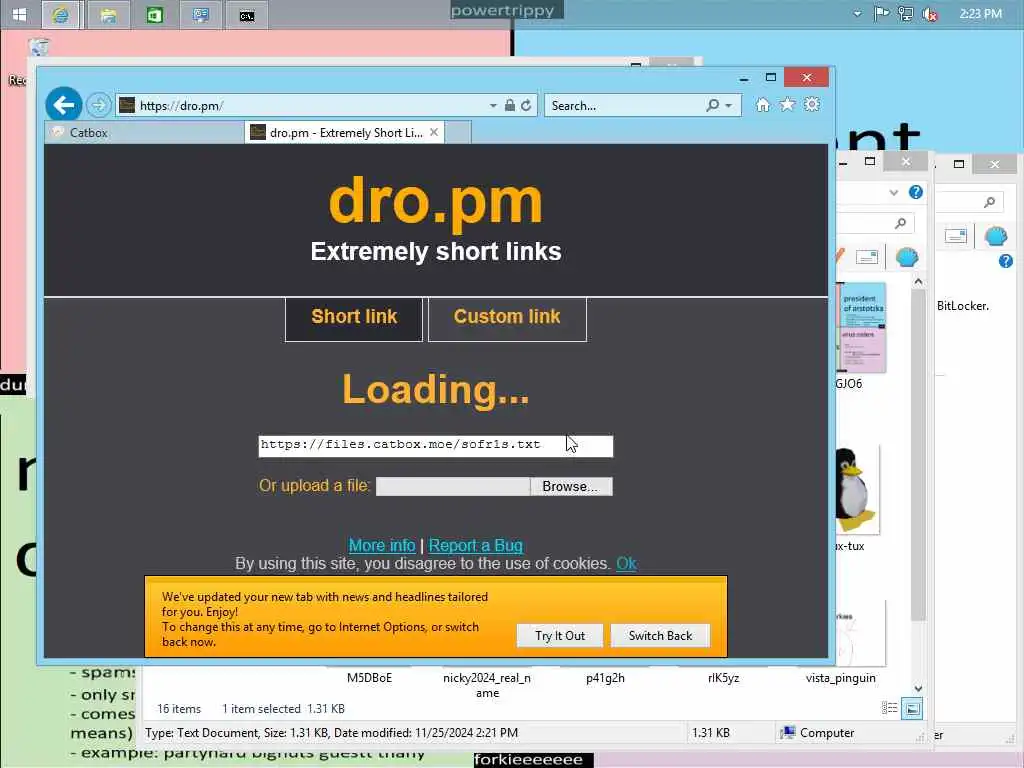Click the Computer entry in the Explorer status bar
The image size is (1024, 768).
click(x=818, y=733)
